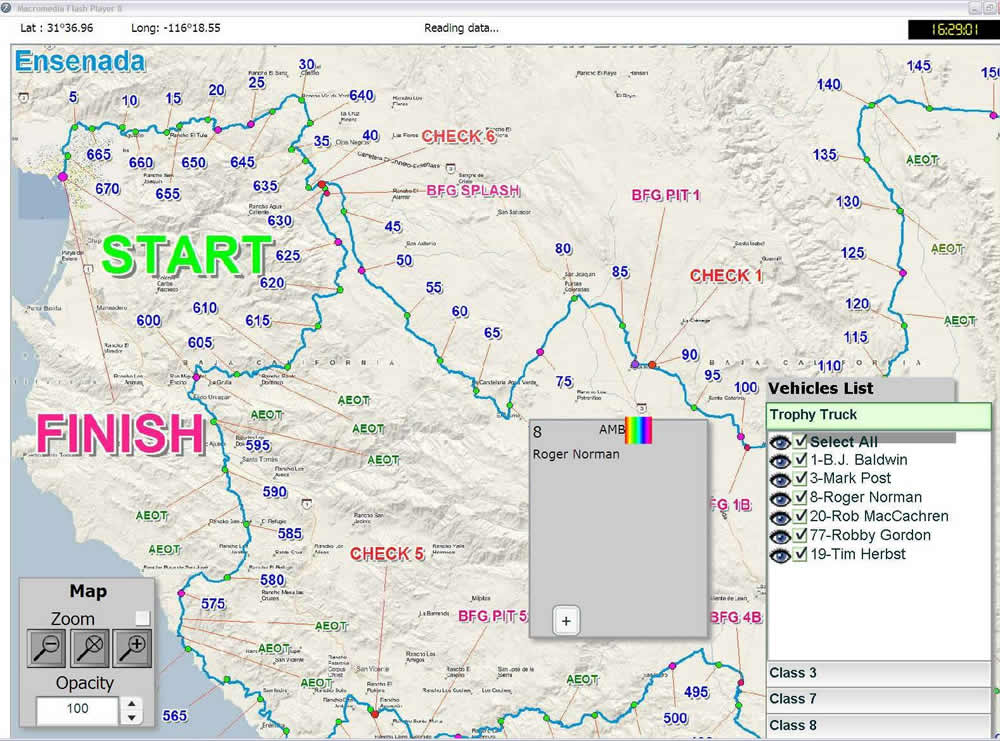Open the Trophy Truck class tab
Image resolution: width=1000 pixels, height=741 pixels.
click(879, 415)
